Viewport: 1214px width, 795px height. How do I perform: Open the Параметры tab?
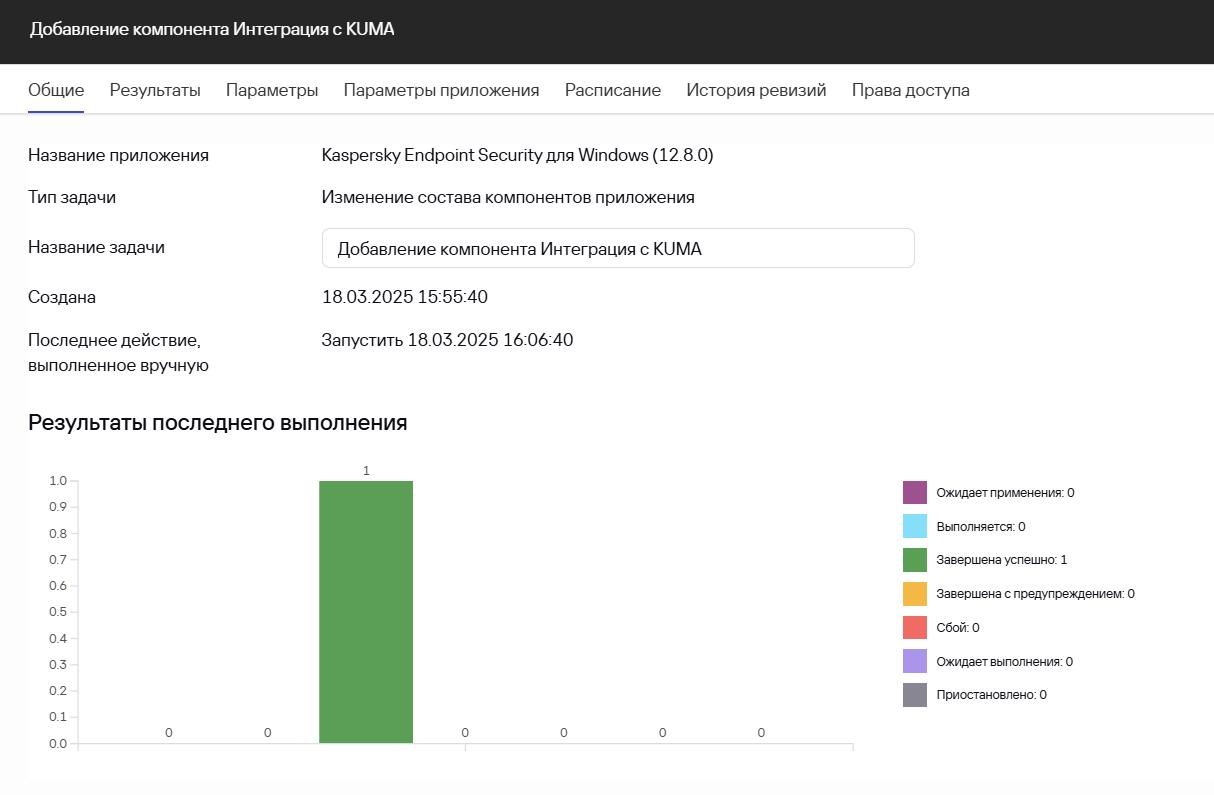coord(272,90)
